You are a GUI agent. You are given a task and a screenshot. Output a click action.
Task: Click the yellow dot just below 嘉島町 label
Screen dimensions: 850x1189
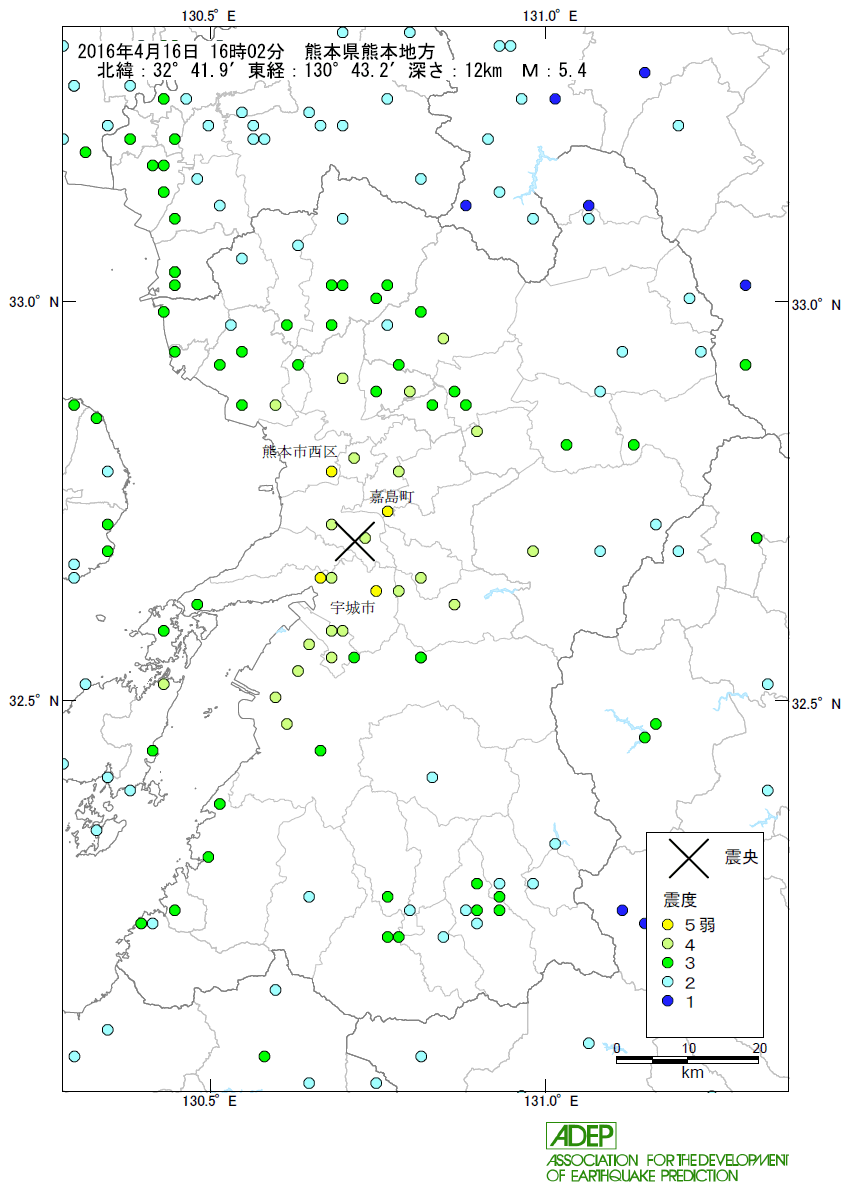point(387,511)
